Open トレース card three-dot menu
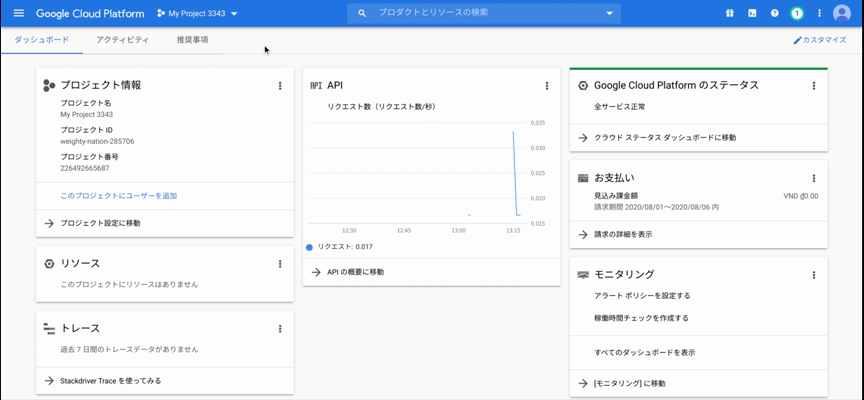 pos(280,329)
